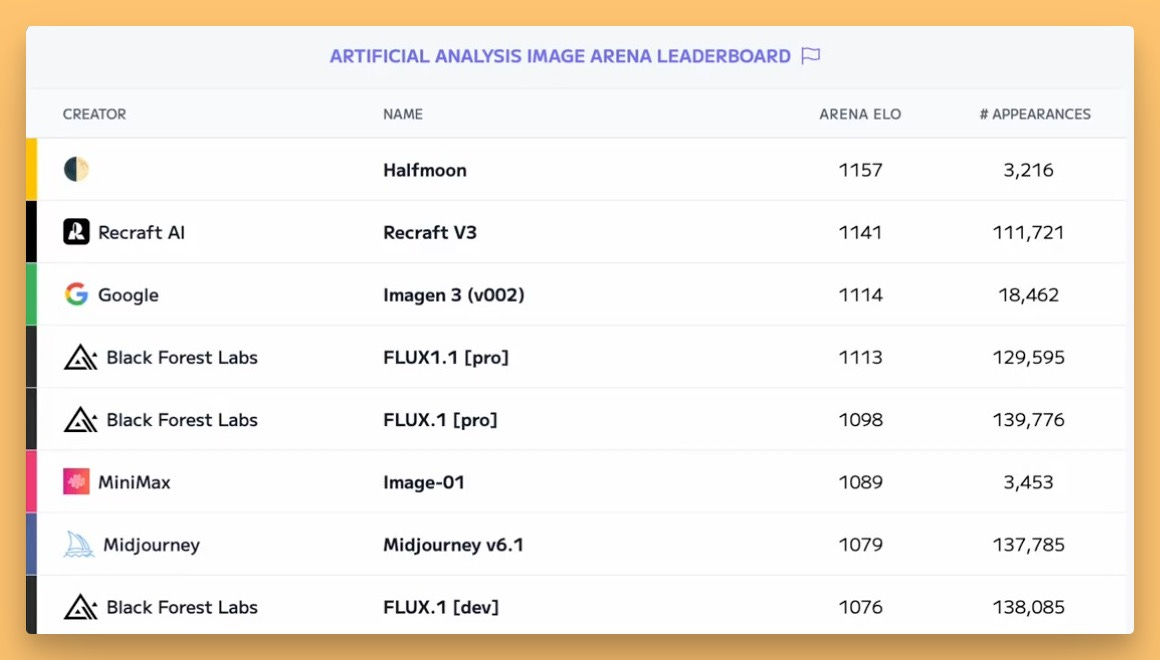Click the Elo score 1098
Screen dimensions: 1160x660
click(860, 420)
